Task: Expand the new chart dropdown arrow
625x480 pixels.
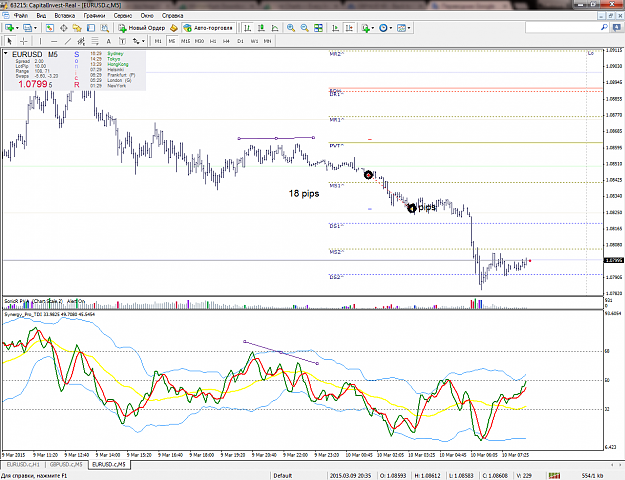Action: tap(17, 28)
